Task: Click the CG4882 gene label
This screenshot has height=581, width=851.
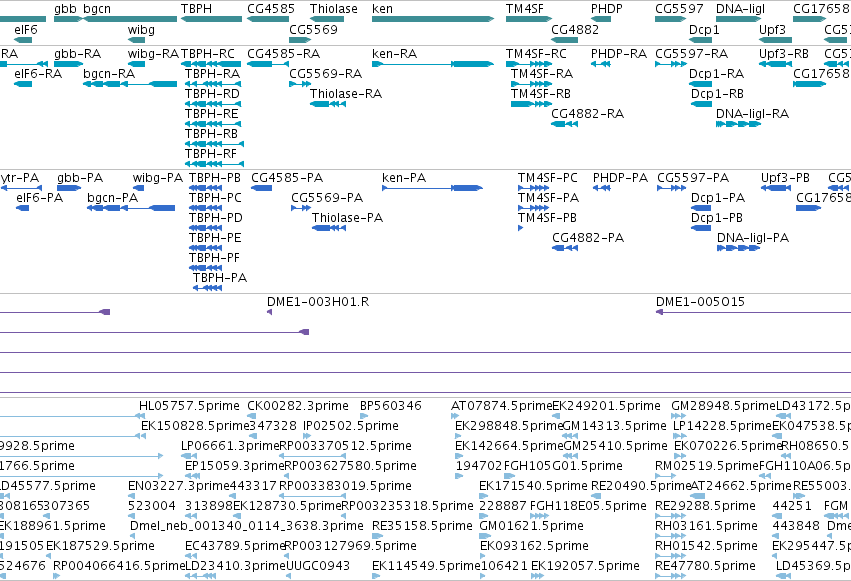Action: [575, 29]
